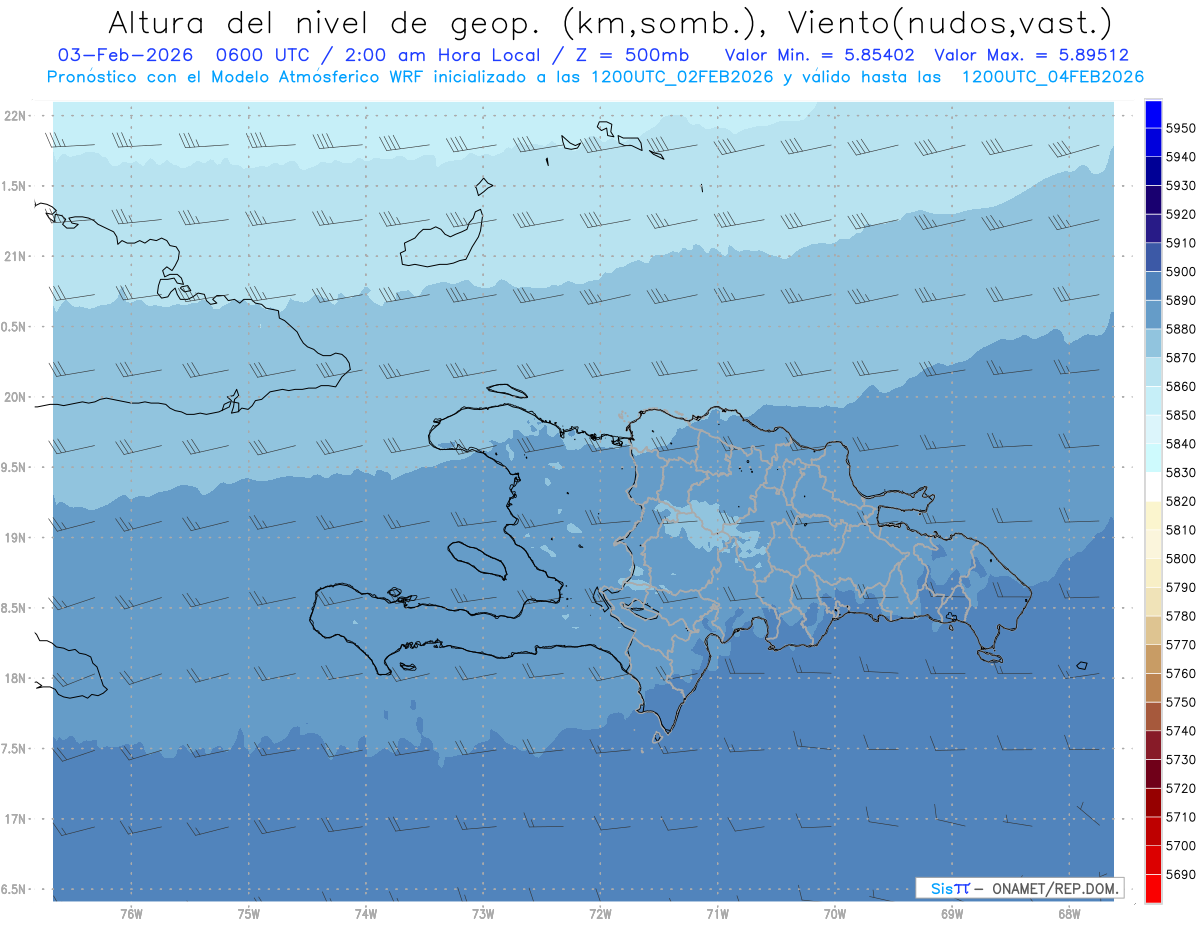Click the 75W longitude label
Viewport: 1200px width, 927px height.
[249, 914]
